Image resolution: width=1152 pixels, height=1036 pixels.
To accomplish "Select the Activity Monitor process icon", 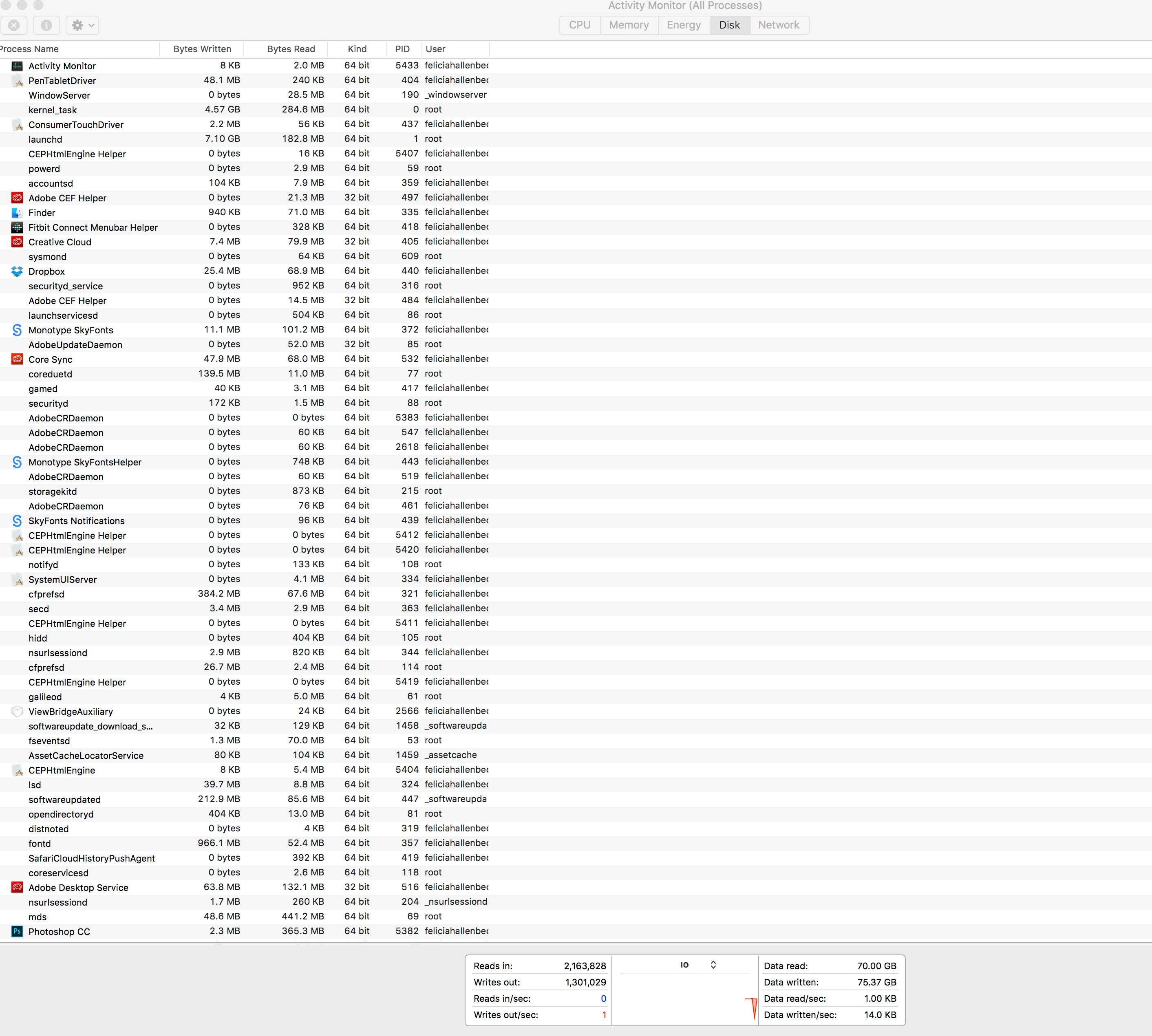I will [17, 66].
